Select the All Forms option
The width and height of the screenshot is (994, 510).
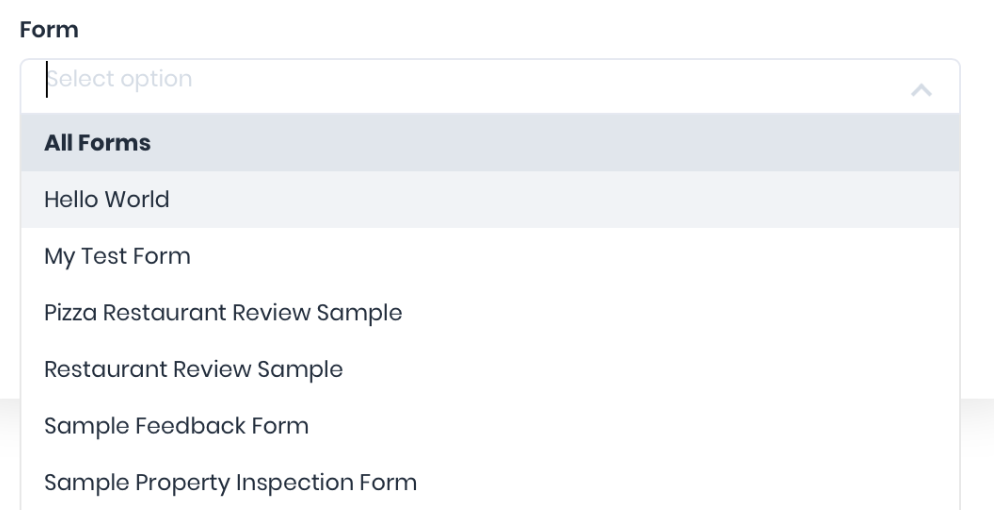click(x=97, y=143)
